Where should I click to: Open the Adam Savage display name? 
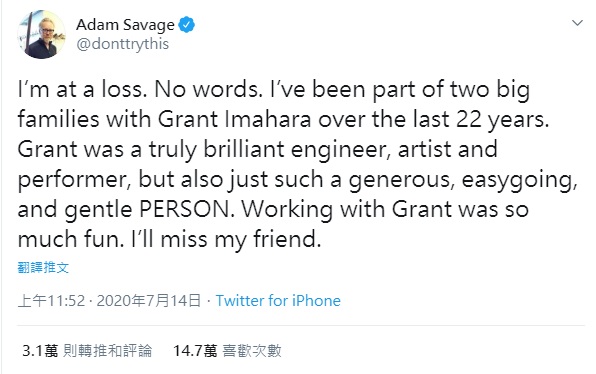[125, 25]
